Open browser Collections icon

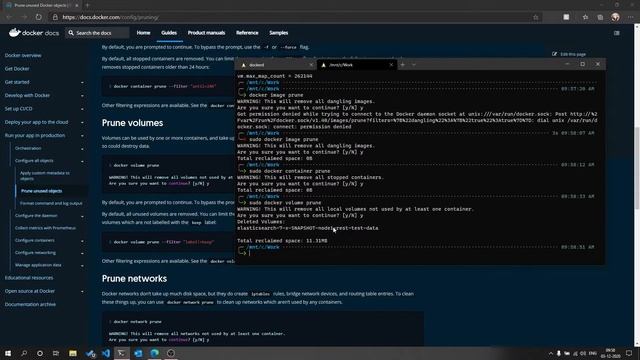tap(600, 17)
